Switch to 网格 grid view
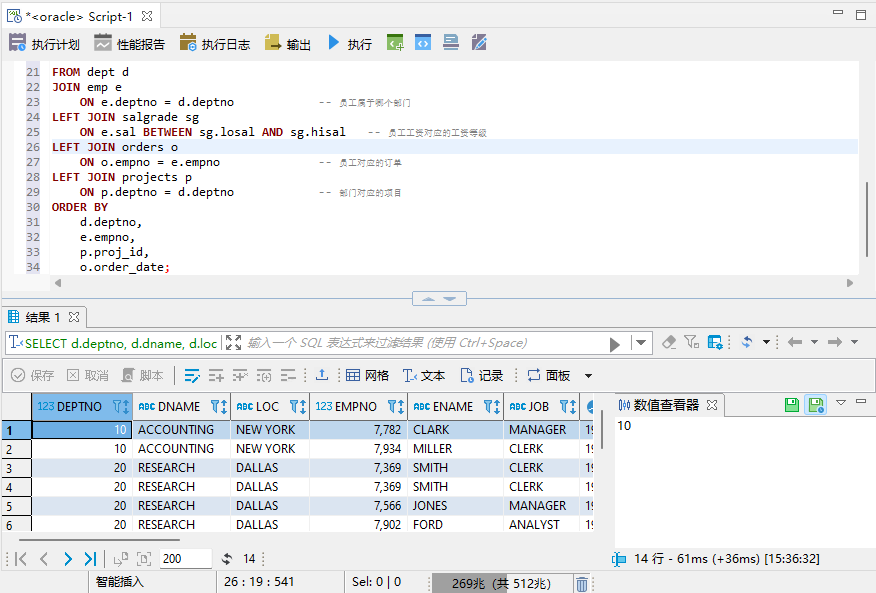 coord(367,375)
